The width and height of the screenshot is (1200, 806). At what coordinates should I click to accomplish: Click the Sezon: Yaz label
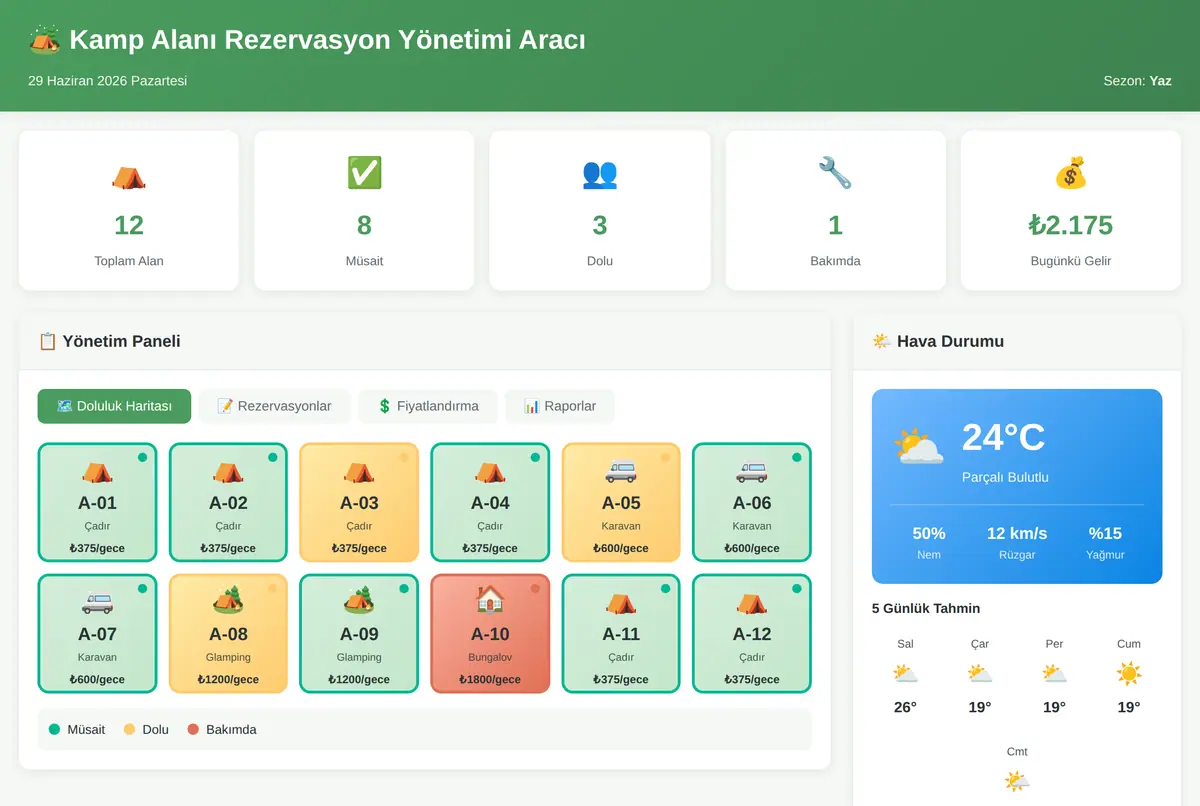coord(1137,80)
